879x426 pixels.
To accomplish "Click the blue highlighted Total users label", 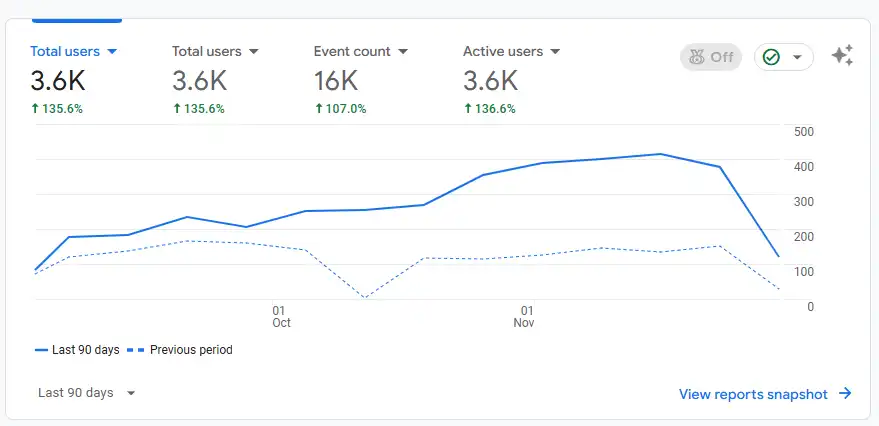I will 66,51.
